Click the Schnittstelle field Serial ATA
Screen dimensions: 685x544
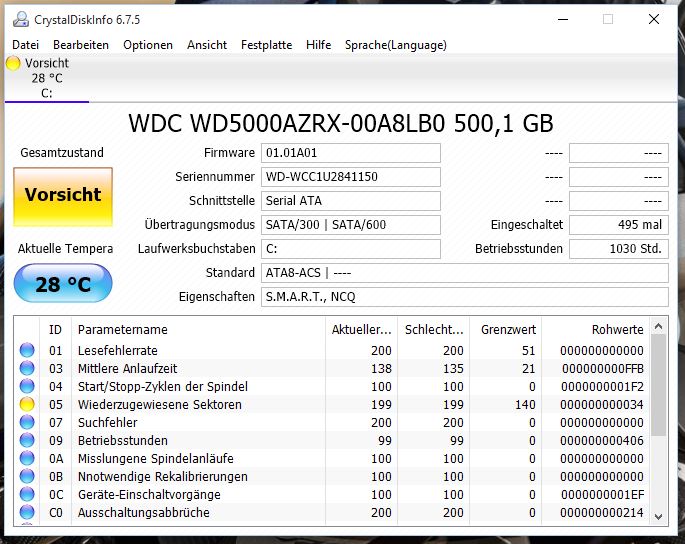click(351, 201)
